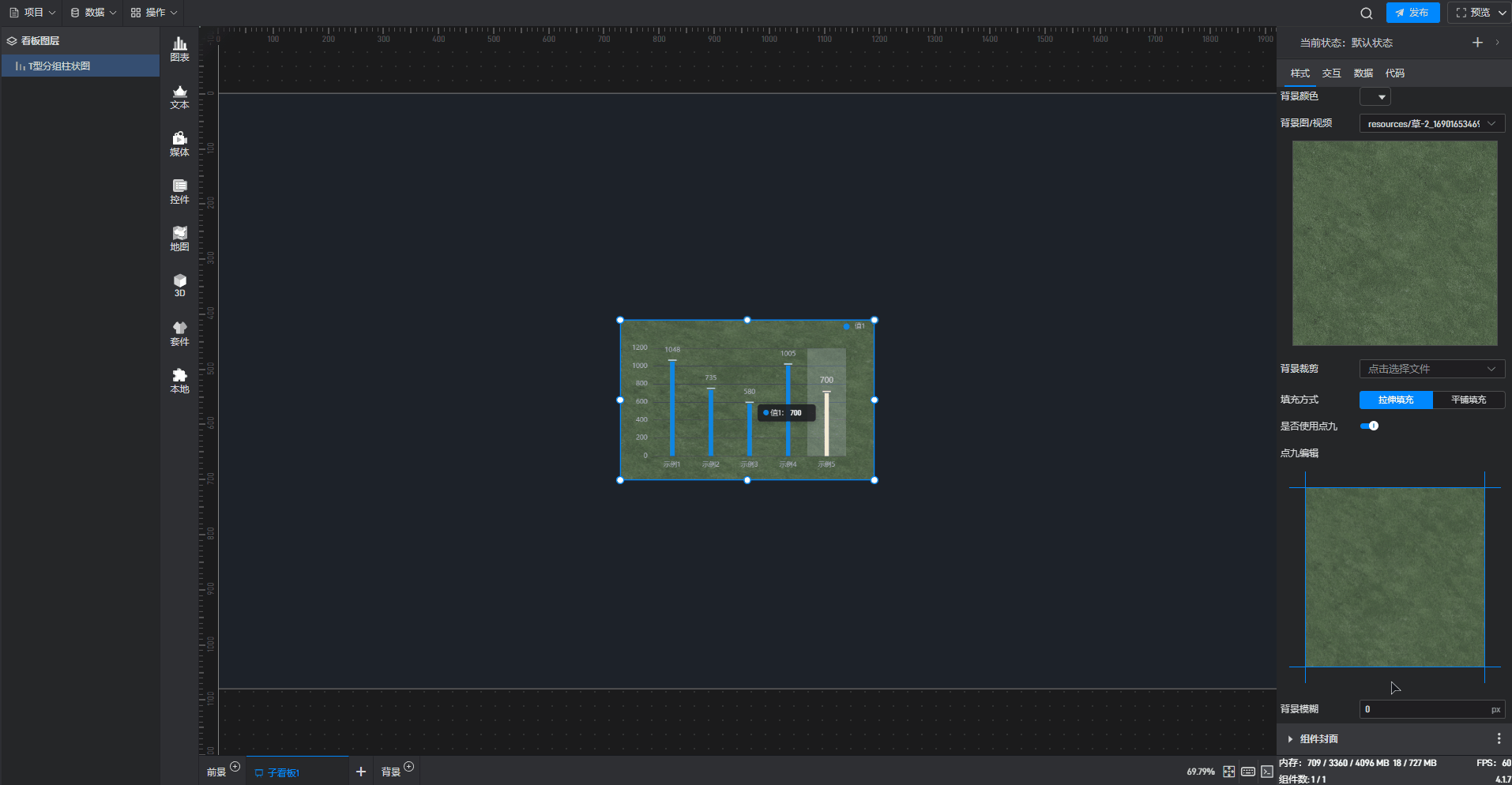Switch to the 交互 tab
Viewport: 1512px width, 785px height.
pyautogui.click(x=1331, y=73)
